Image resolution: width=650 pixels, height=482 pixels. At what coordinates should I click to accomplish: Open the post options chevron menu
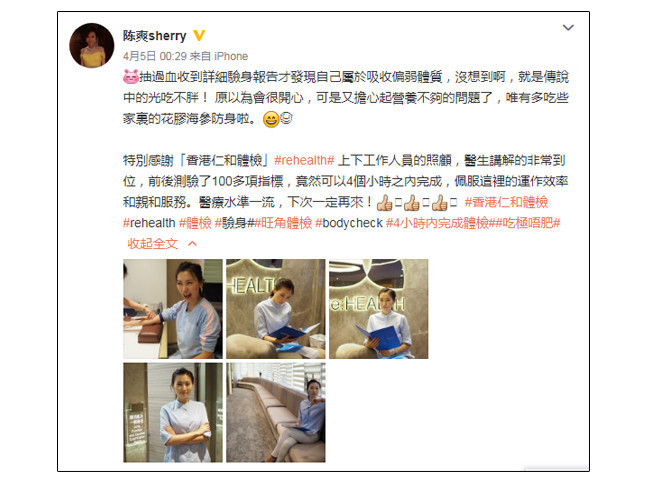[568, 28]
